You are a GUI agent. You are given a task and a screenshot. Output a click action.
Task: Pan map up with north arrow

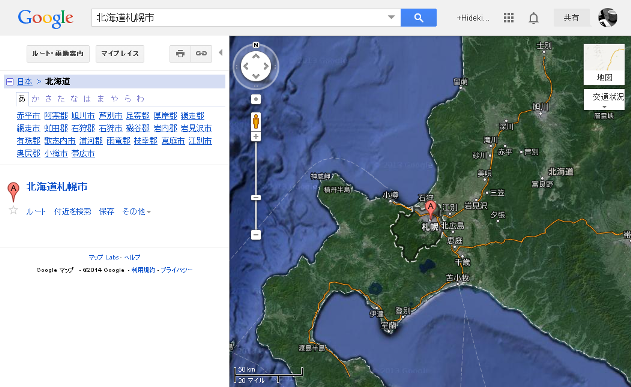click(256, 56)
